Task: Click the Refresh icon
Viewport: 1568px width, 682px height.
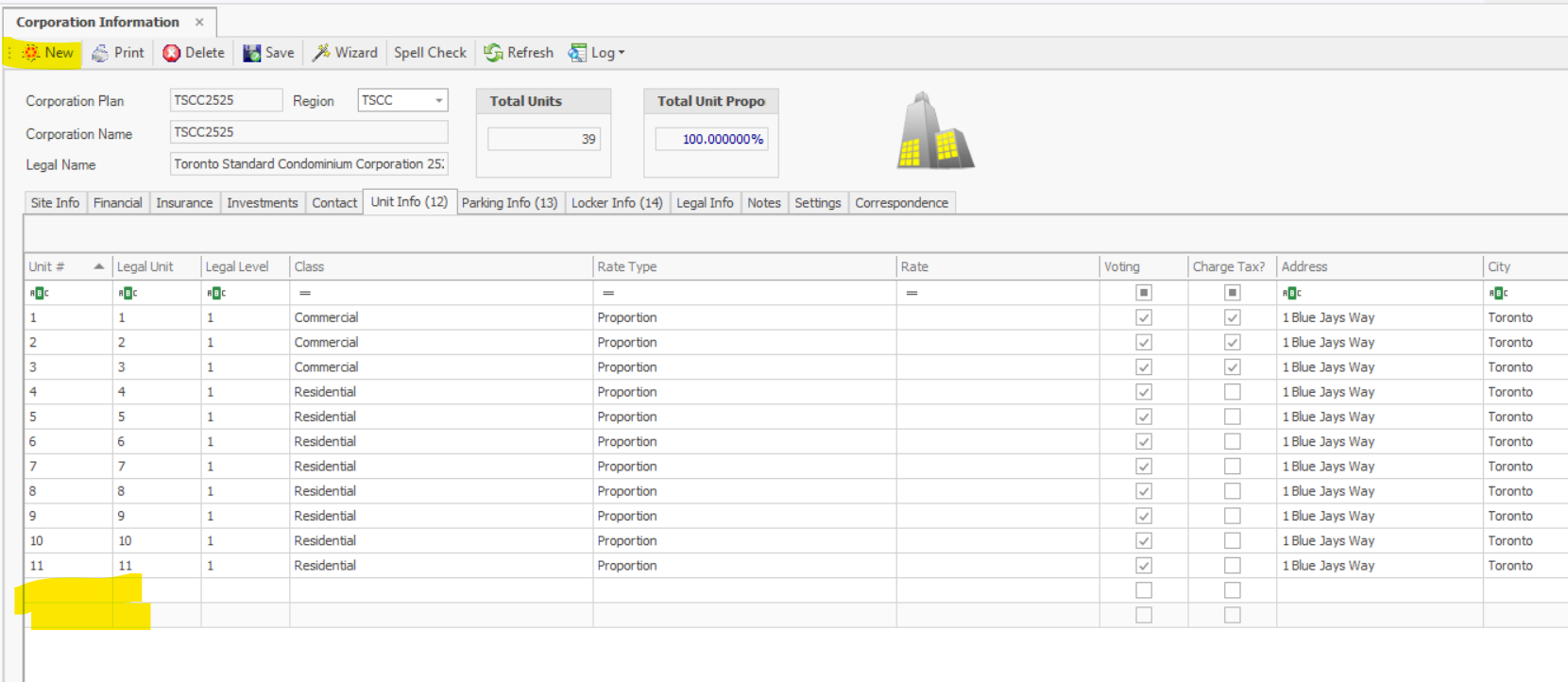Action: click(493, 53)
